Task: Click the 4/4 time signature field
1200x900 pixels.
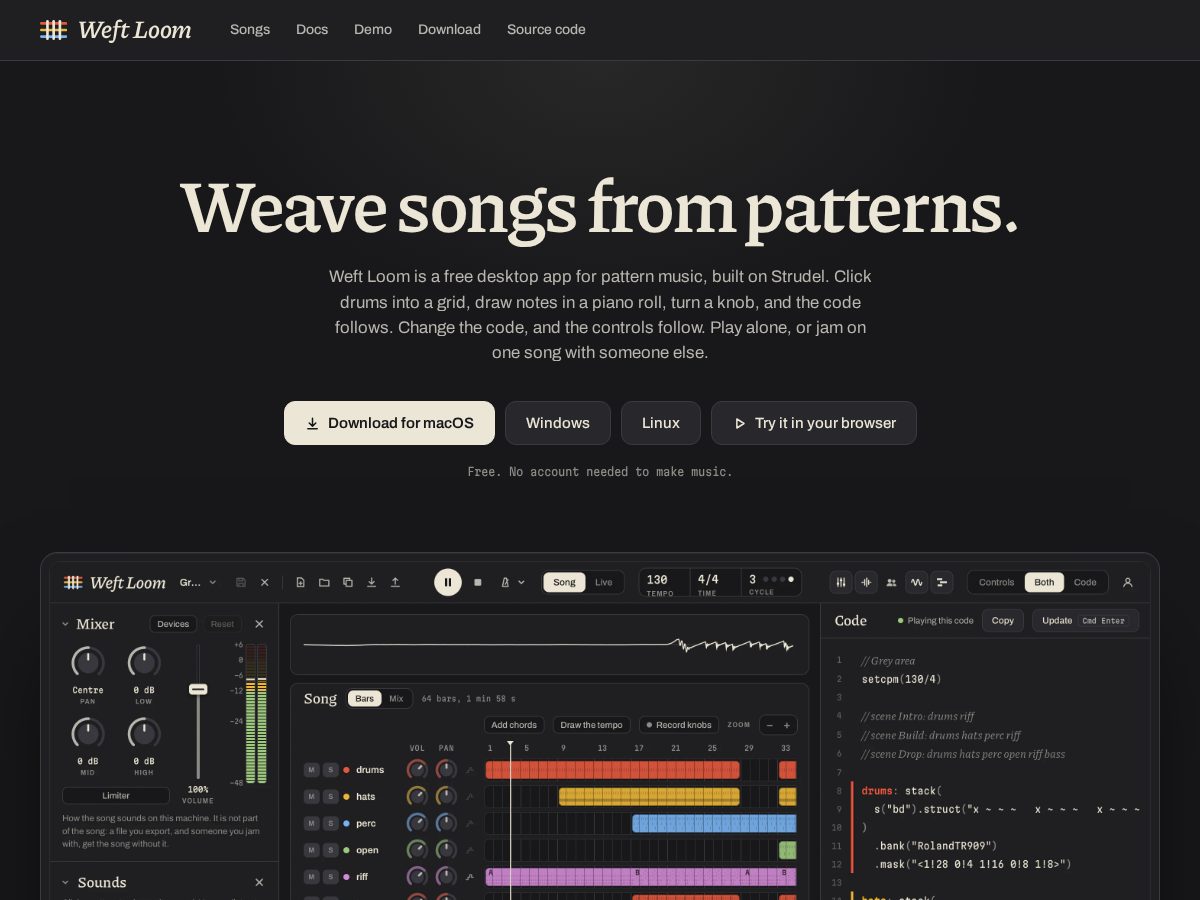Action: [715, 583]
